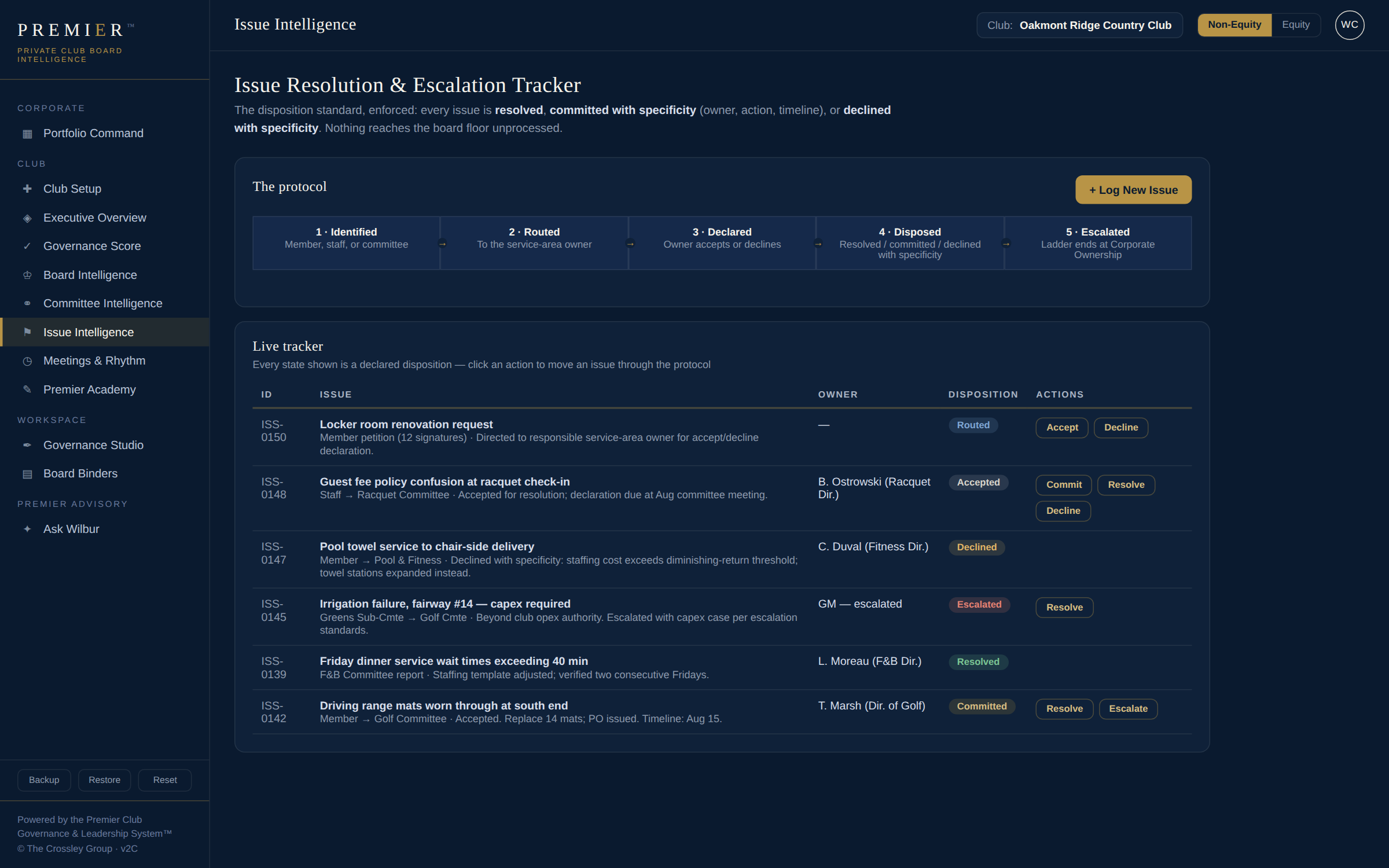1389x868 pixels.
Task: Switch to Equity mode
Action: [1296, 25]
